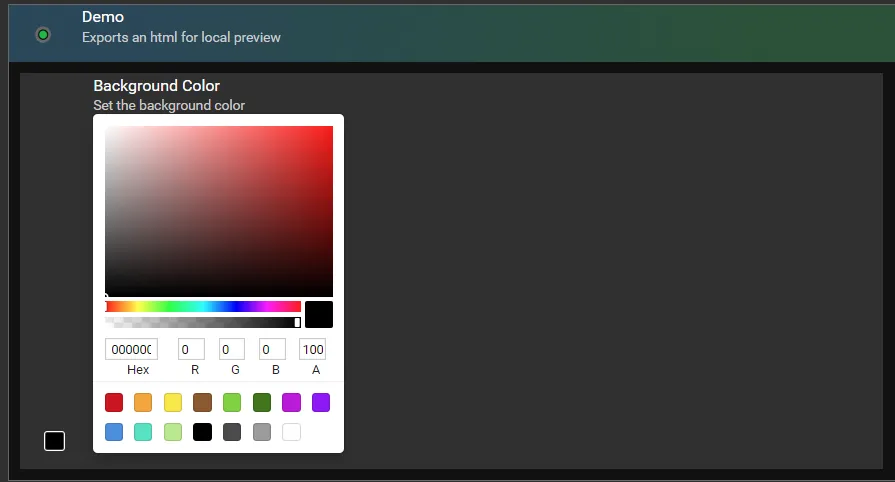Choose the magenta preset swatch

tap(291, 403)
